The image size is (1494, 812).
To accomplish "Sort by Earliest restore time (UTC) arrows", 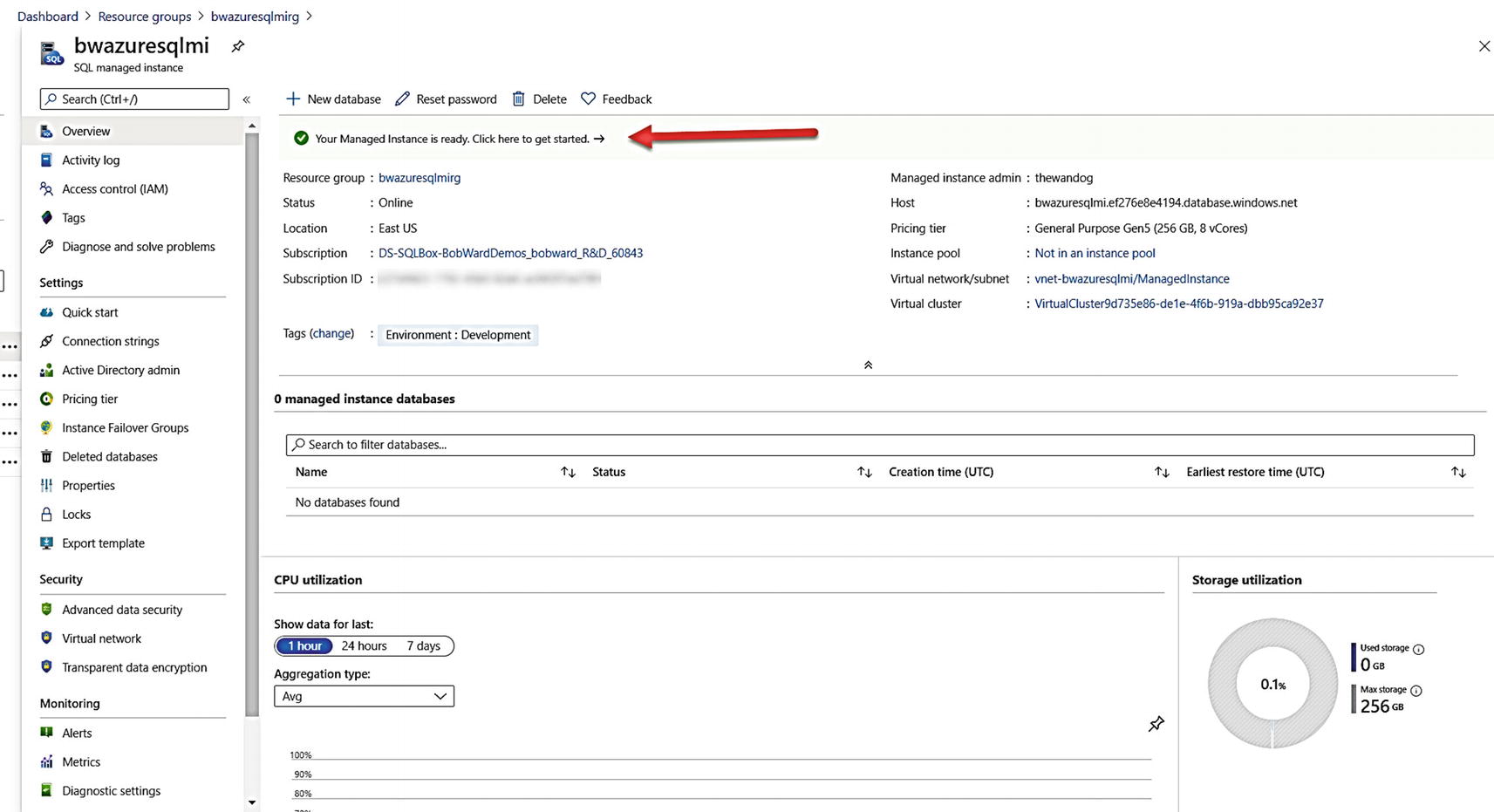I will tap(1458, 472).
